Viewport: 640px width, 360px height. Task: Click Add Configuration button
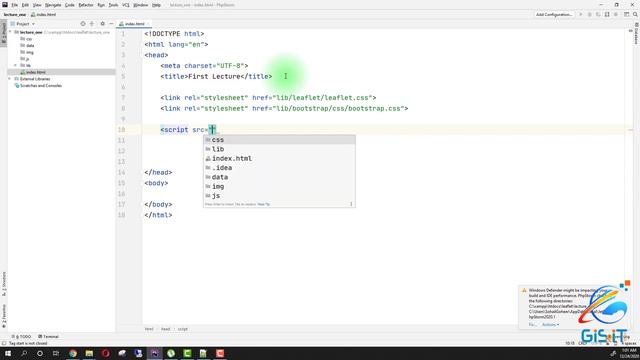[x=554, y=15]
